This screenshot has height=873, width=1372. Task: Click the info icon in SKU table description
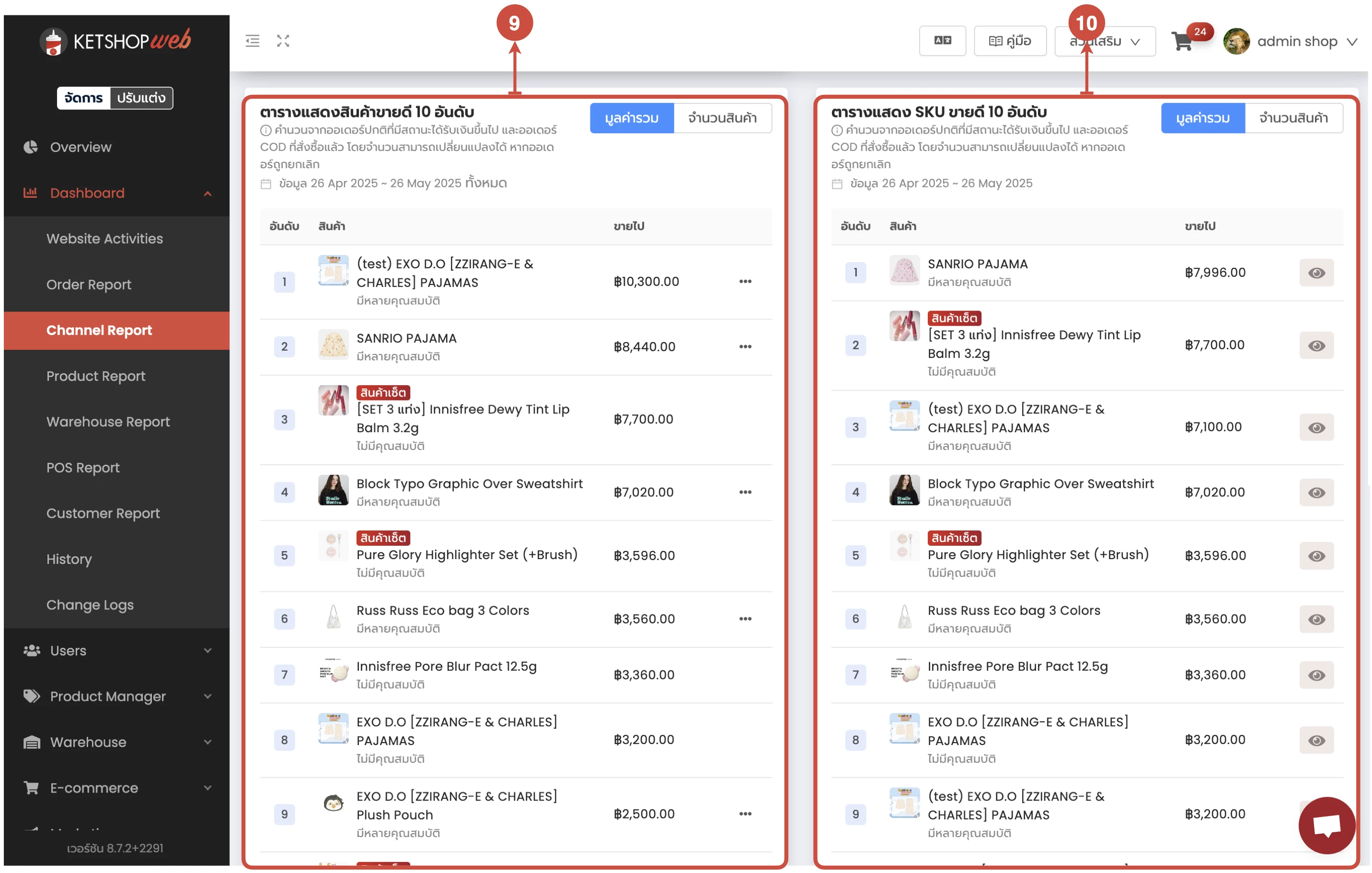[x=837, y=130]
